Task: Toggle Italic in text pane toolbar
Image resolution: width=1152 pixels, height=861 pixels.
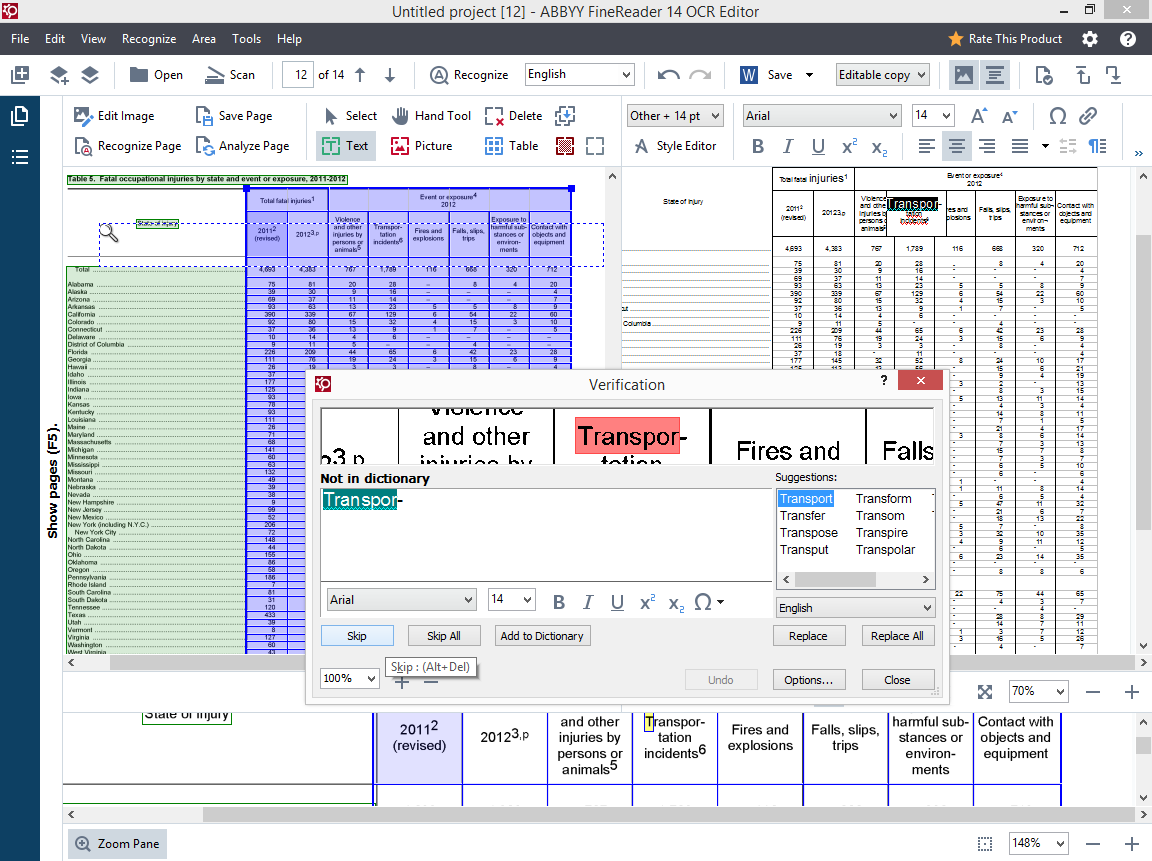Action: pos(788,146)
